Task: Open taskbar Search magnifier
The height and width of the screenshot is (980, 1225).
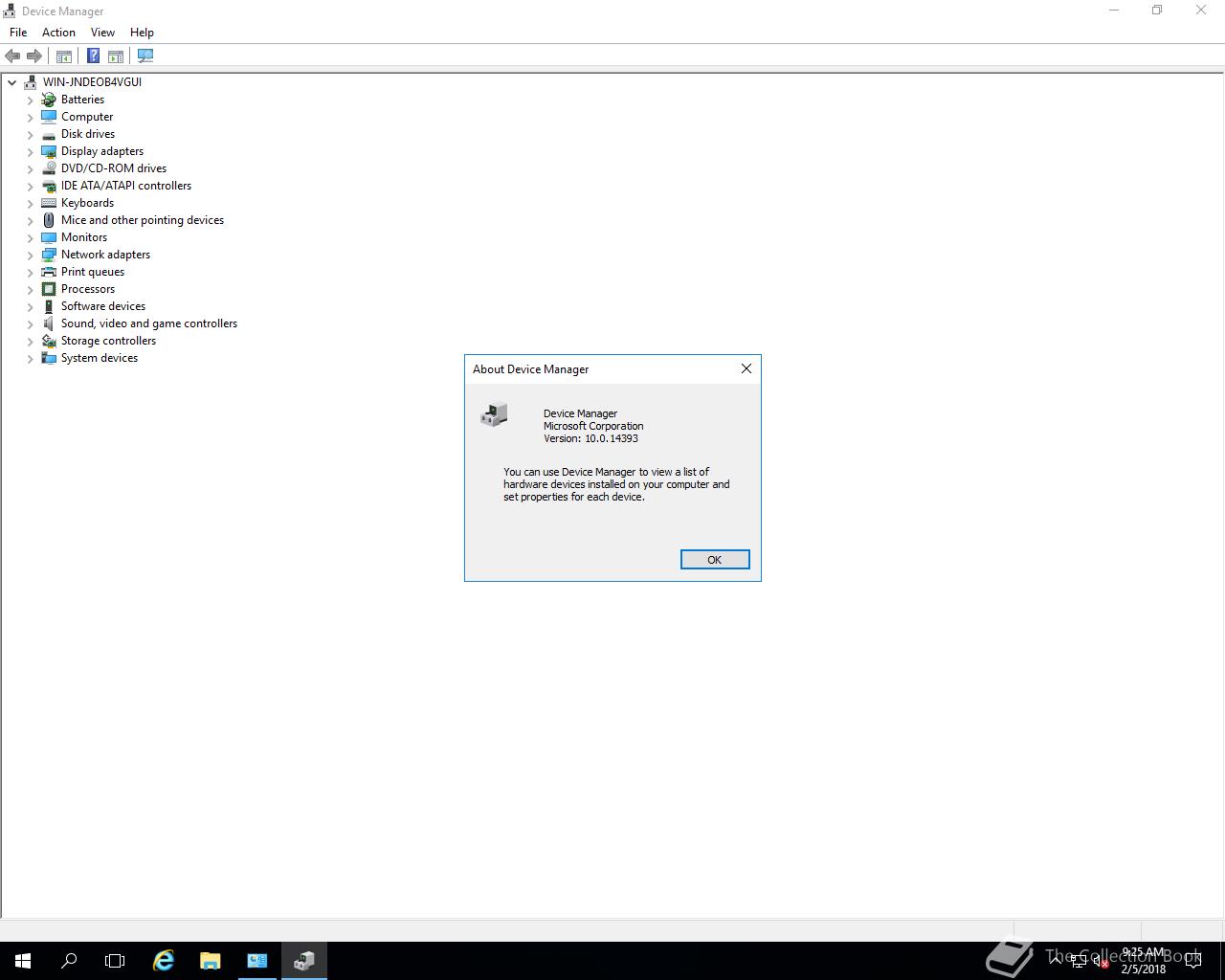Action: coord(69,961)
